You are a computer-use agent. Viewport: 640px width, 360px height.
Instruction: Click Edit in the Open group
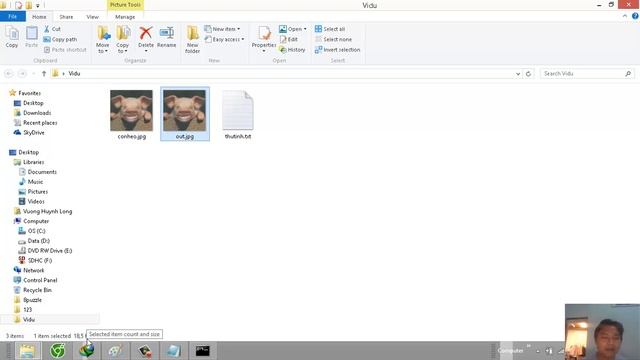(x=289, y=39)
